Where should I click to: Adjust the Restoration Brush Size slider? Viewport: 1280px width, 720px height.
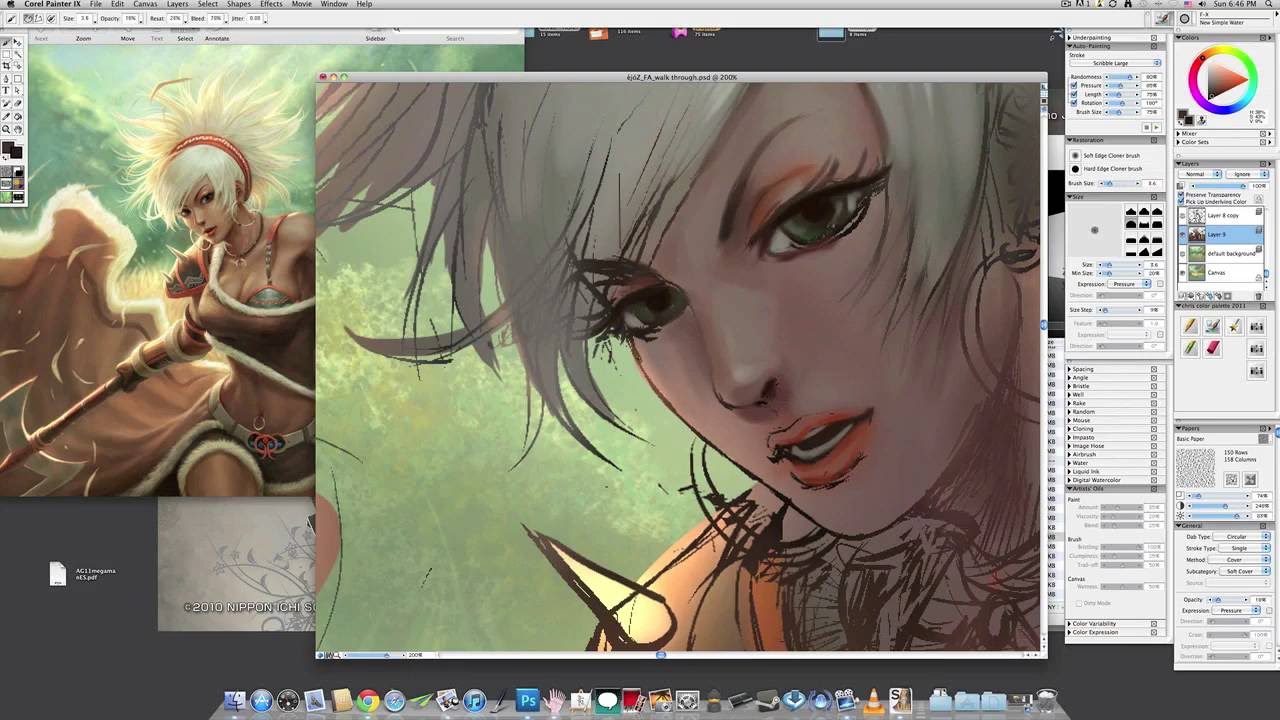click(1120, 183)
